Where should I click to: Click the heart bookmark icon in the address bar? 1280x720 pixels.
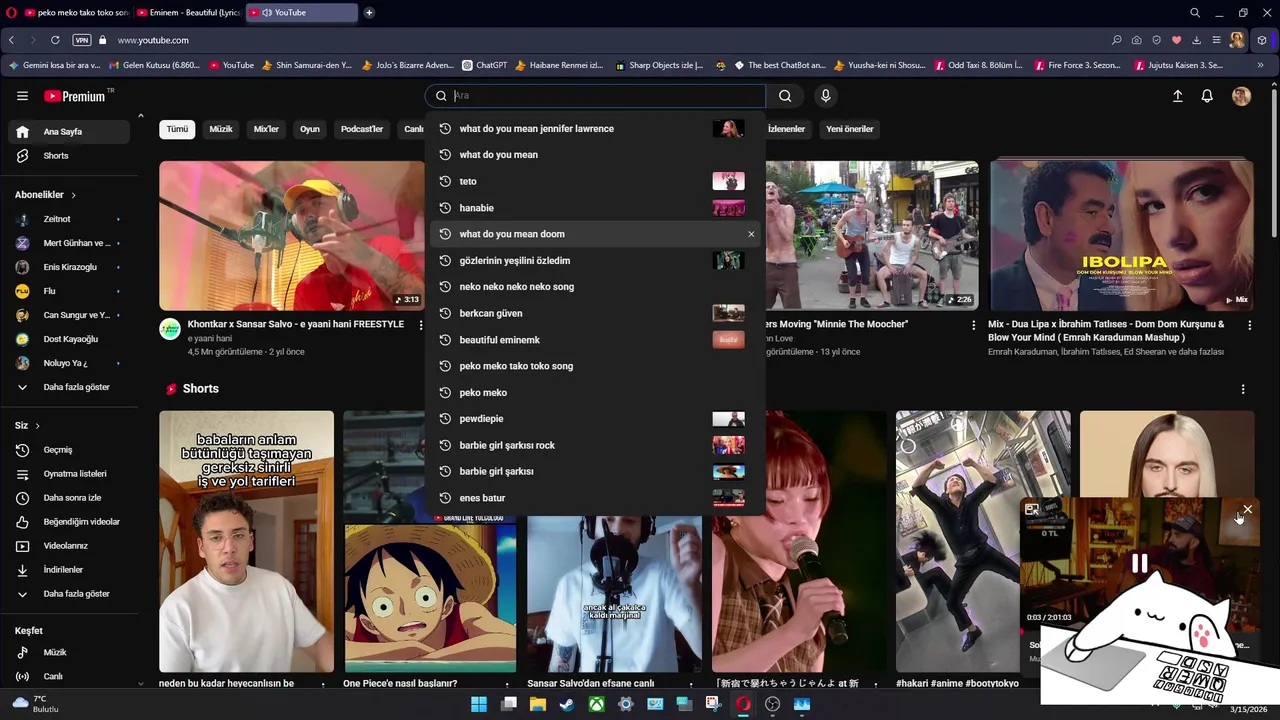coord(1177,40)
